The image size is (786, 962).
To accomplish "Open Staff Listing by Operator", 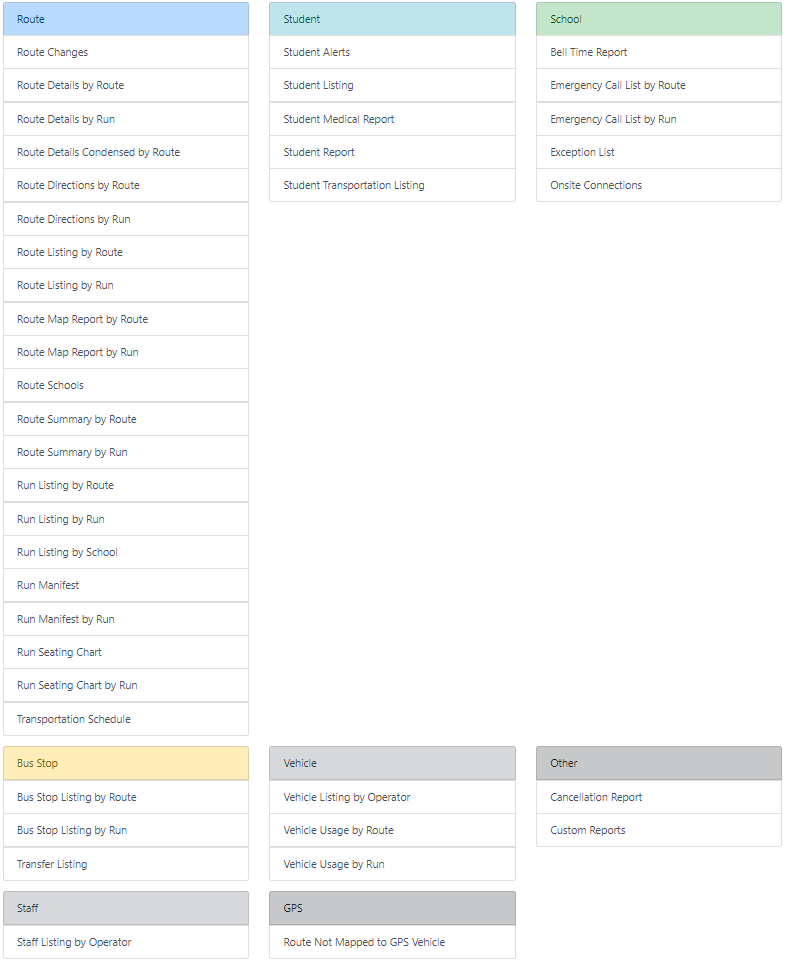I will point(74,942).
